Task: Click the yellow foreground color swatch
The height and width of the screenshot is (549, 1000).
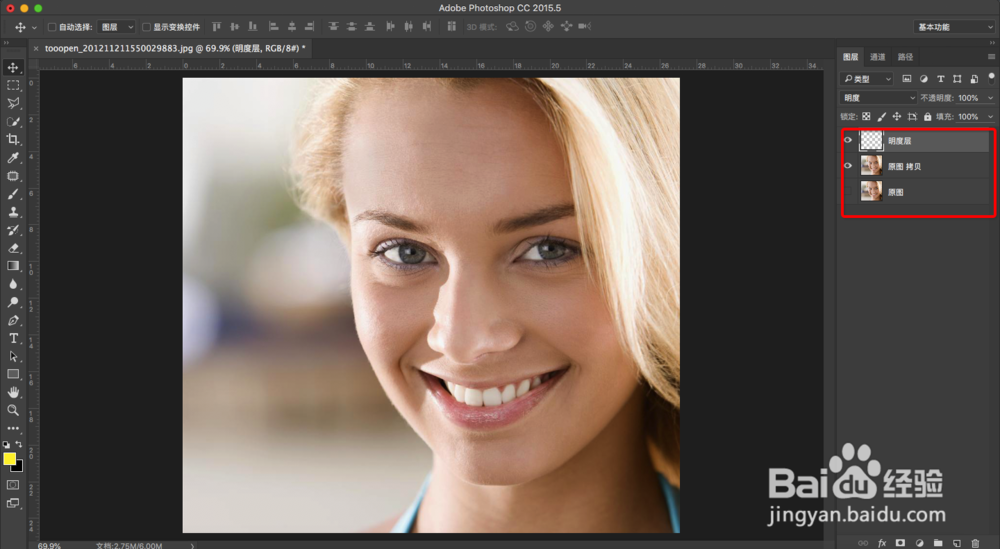Action: click(x=9, y=458)
